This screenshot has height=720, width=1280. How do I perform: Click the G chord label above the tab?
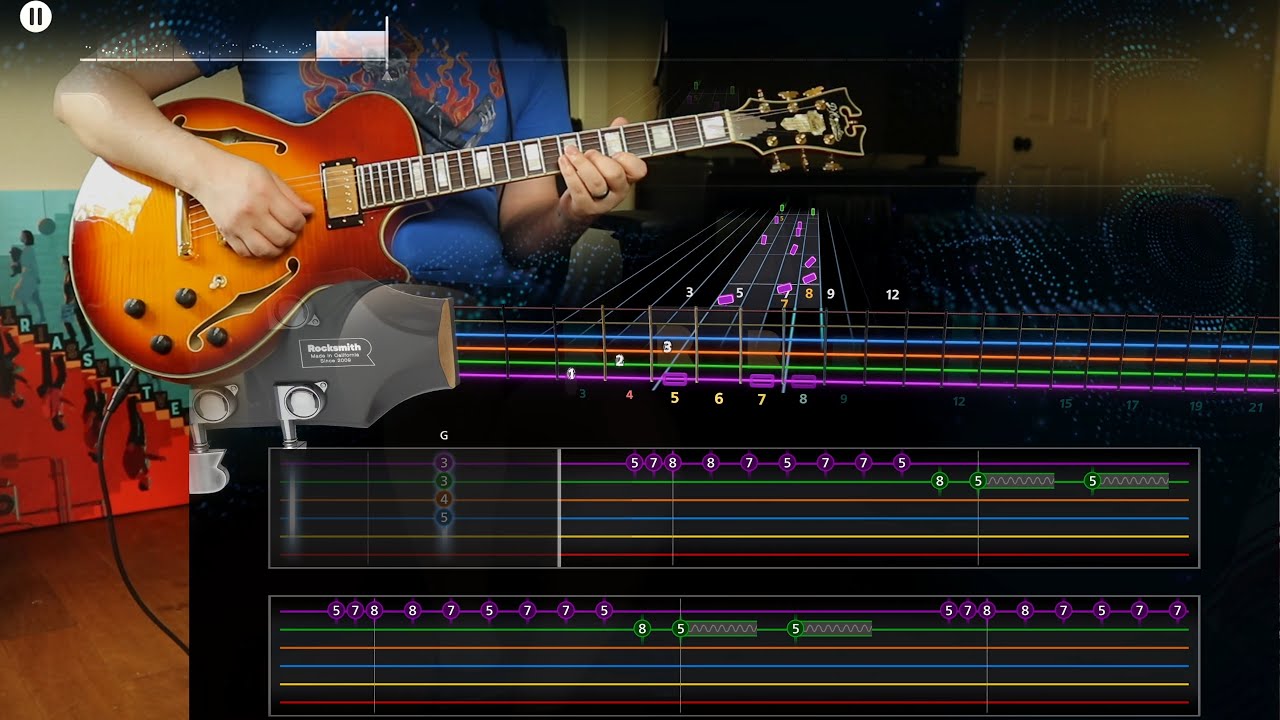pyautogui.click(x=444, y=436)
